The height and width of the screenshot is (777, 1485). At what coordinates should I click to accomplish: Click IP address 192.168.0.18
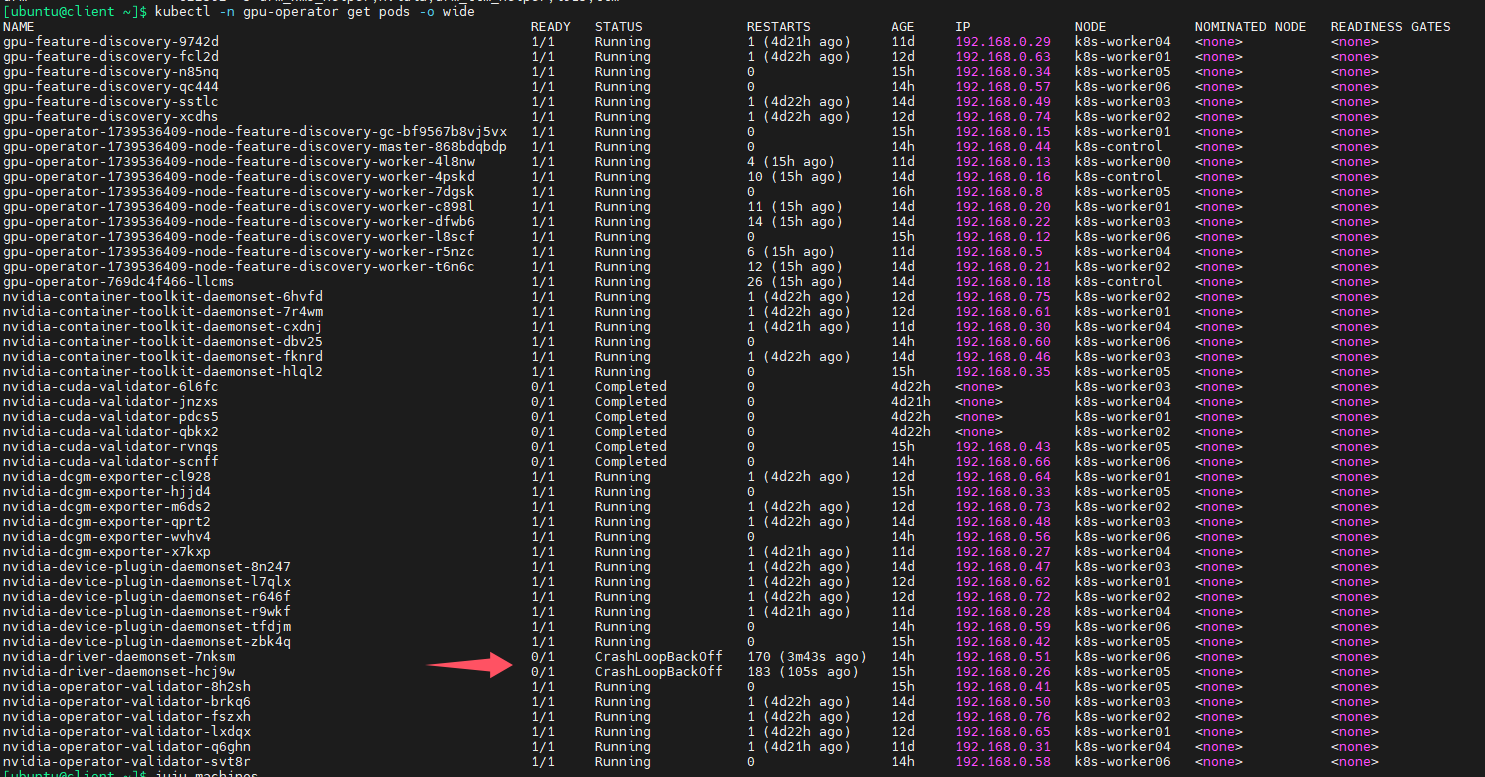click(1003, 281)
